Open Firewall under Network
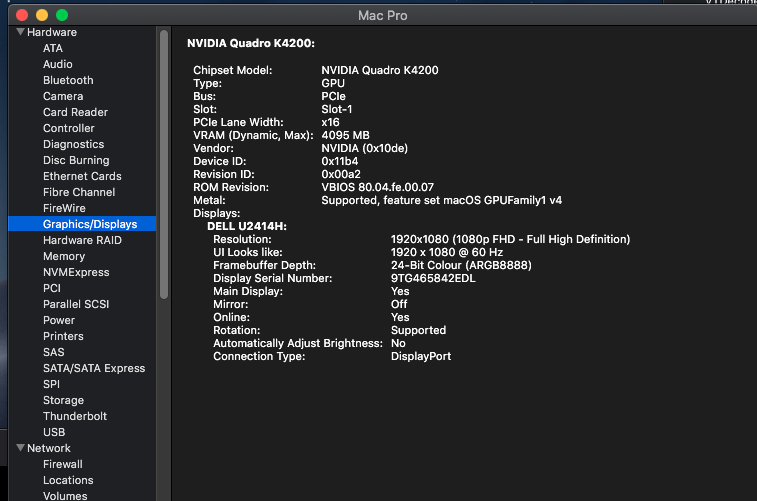Image resolution: width=757 pixels, height=501 pixels. 62,464
